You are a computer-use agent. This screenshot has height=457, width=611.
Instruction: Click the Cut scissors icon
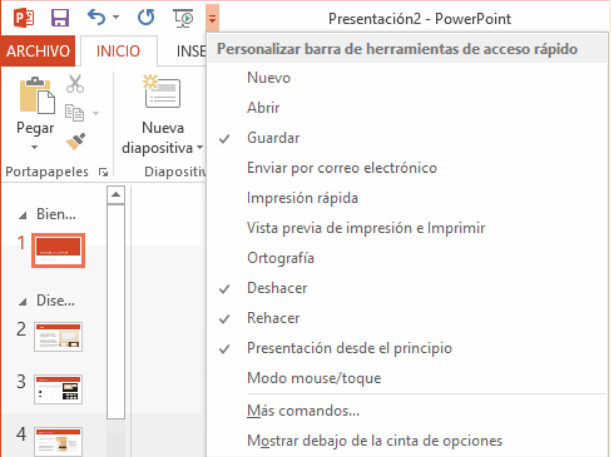click(x=75, y=85)
